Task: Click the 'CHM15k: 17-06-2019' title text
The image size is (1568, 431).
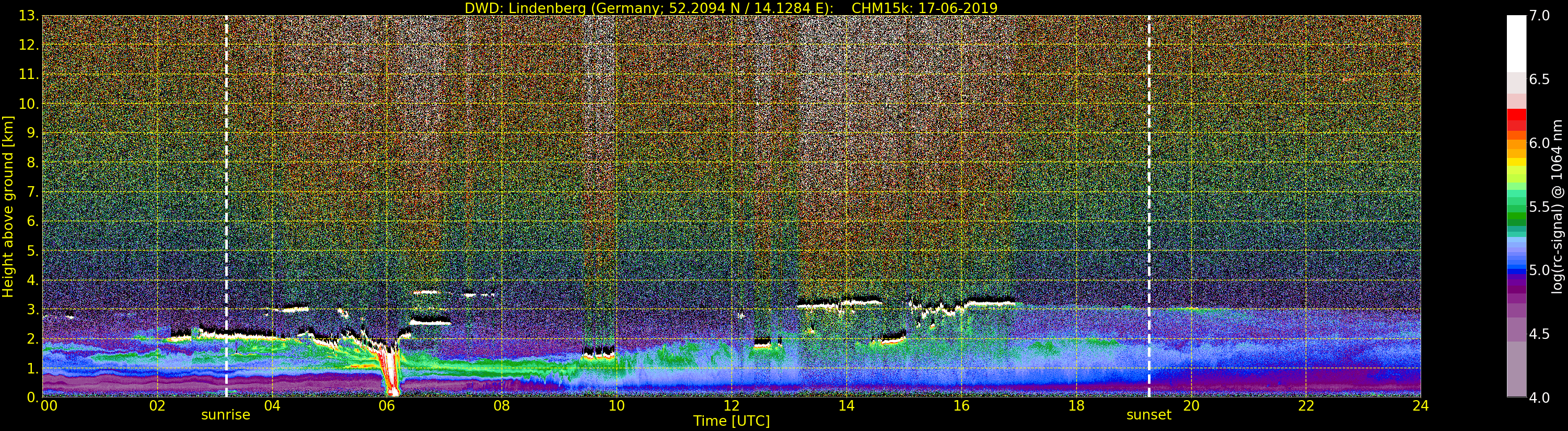Action: click(x=925, y=8)
